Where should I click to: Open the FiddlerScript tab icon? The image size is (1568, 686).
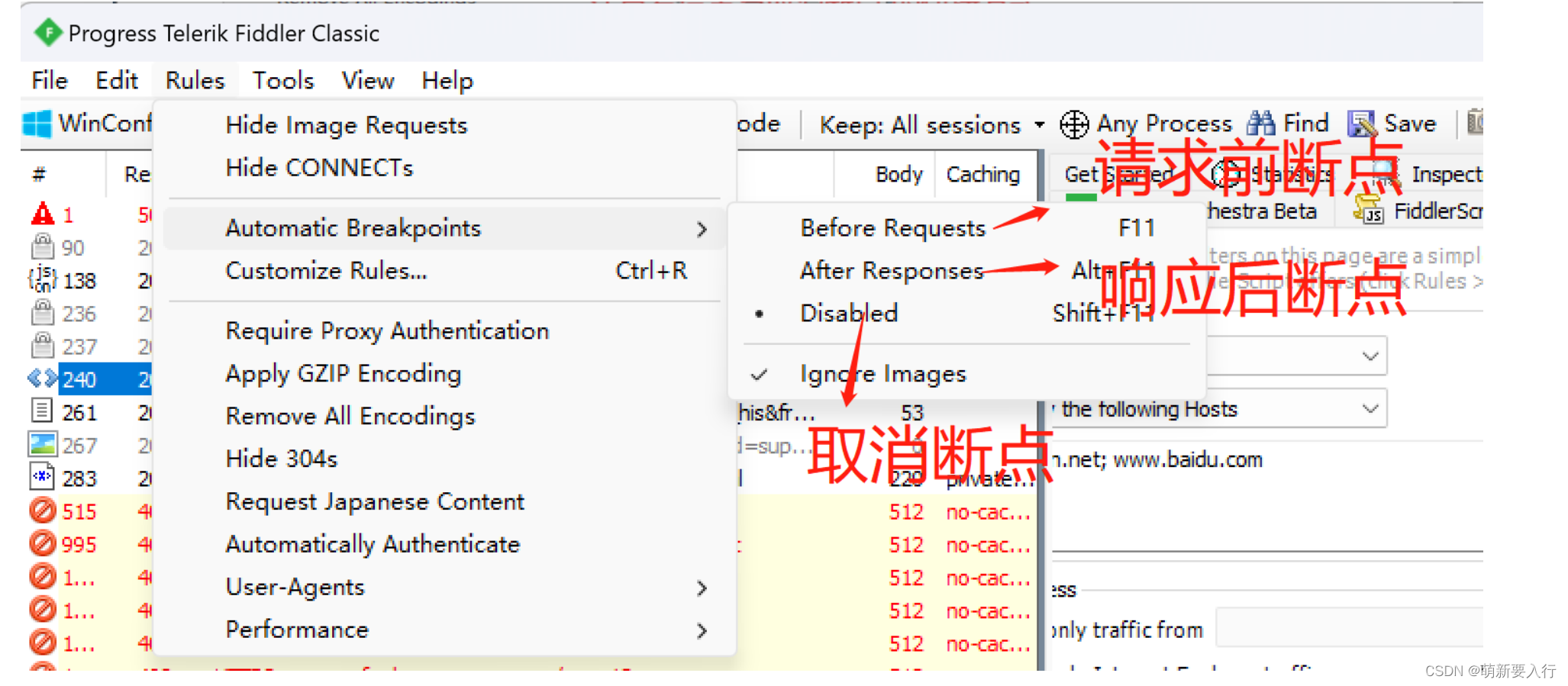[1367, 210]
